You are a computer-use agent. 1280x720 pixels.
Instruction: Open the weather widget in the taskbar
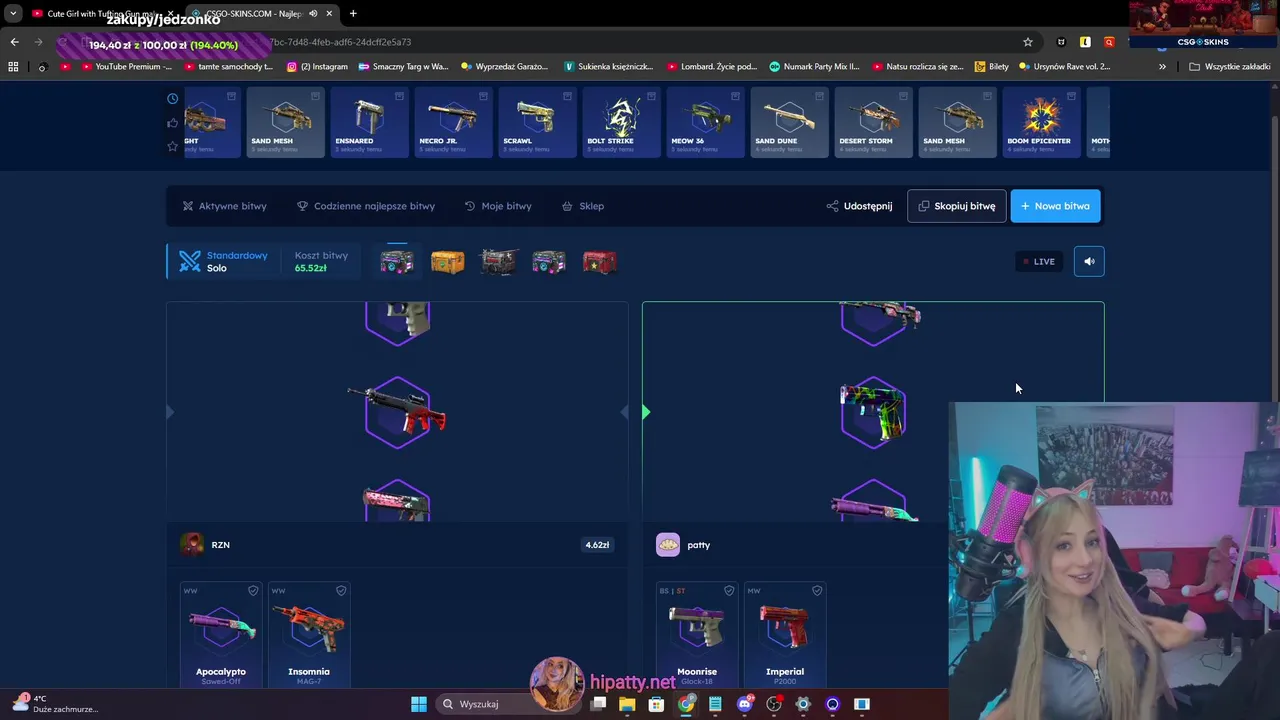[55, 704]
